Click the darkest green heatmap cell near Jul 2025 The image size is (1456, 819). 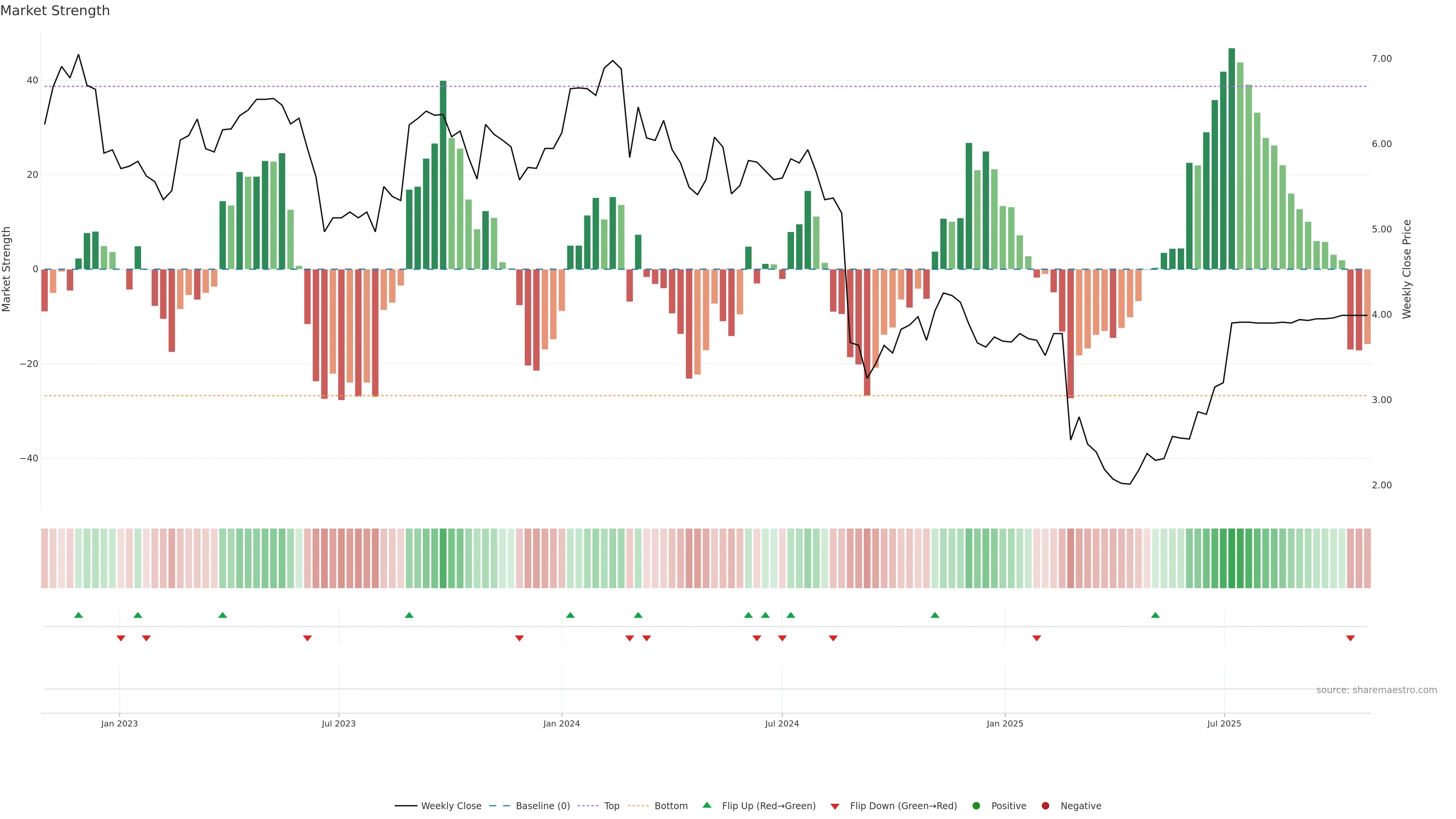click(x=1232, y=559)
